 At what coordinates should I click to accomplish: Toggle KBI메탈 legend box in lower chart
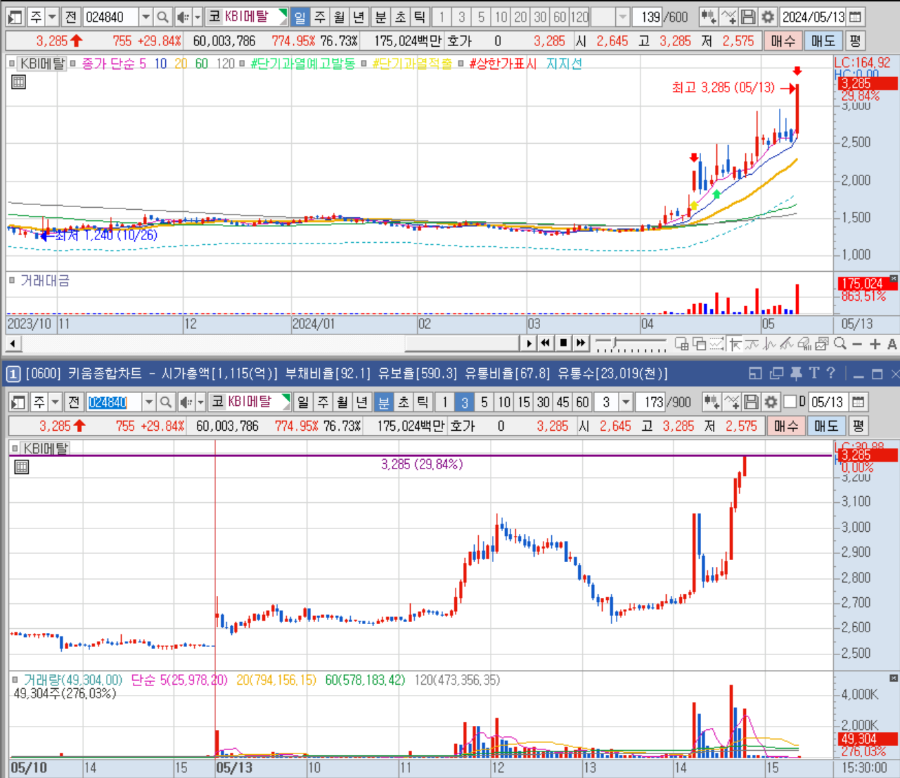tap(15, 448)
